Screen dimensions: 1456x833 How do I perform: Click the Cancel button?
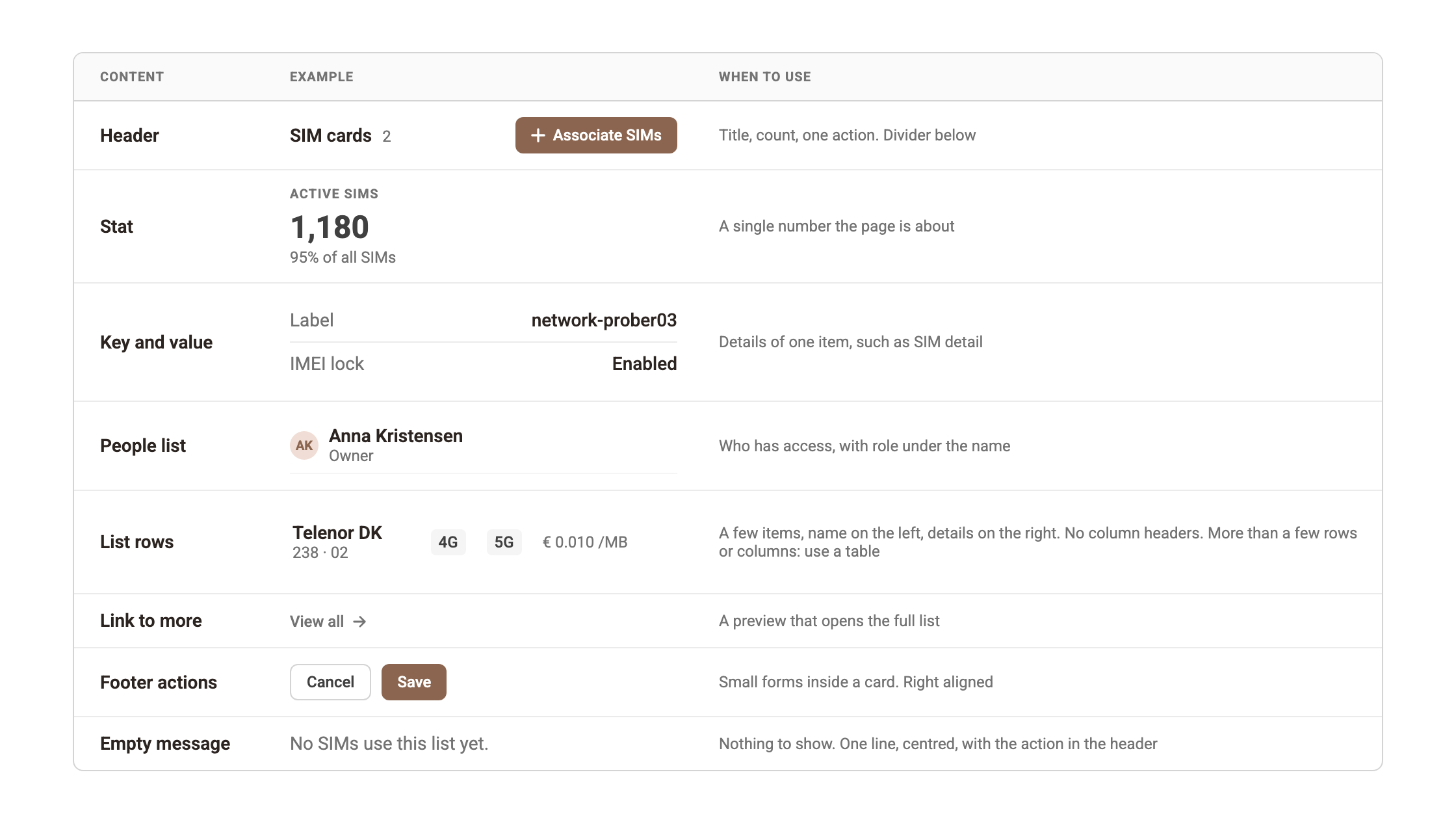[330, 682]
